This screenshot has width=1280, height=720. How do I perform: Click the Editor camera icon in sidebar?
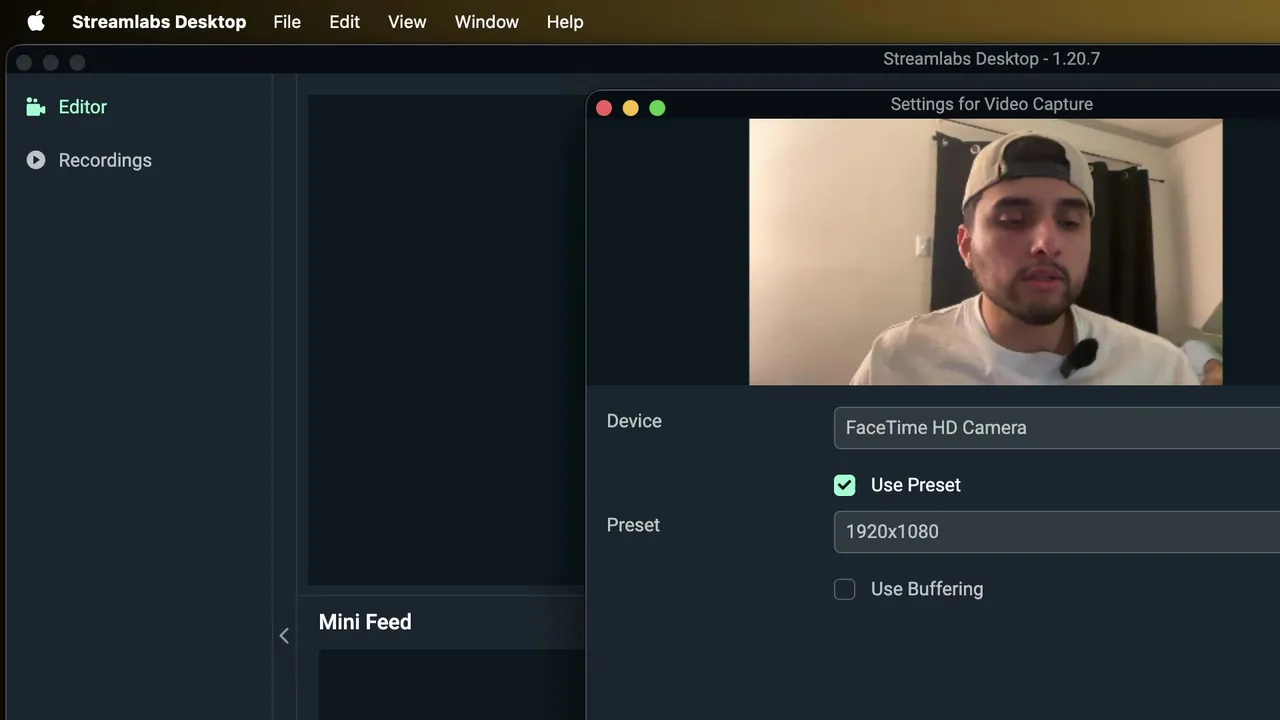pos(36,107)
